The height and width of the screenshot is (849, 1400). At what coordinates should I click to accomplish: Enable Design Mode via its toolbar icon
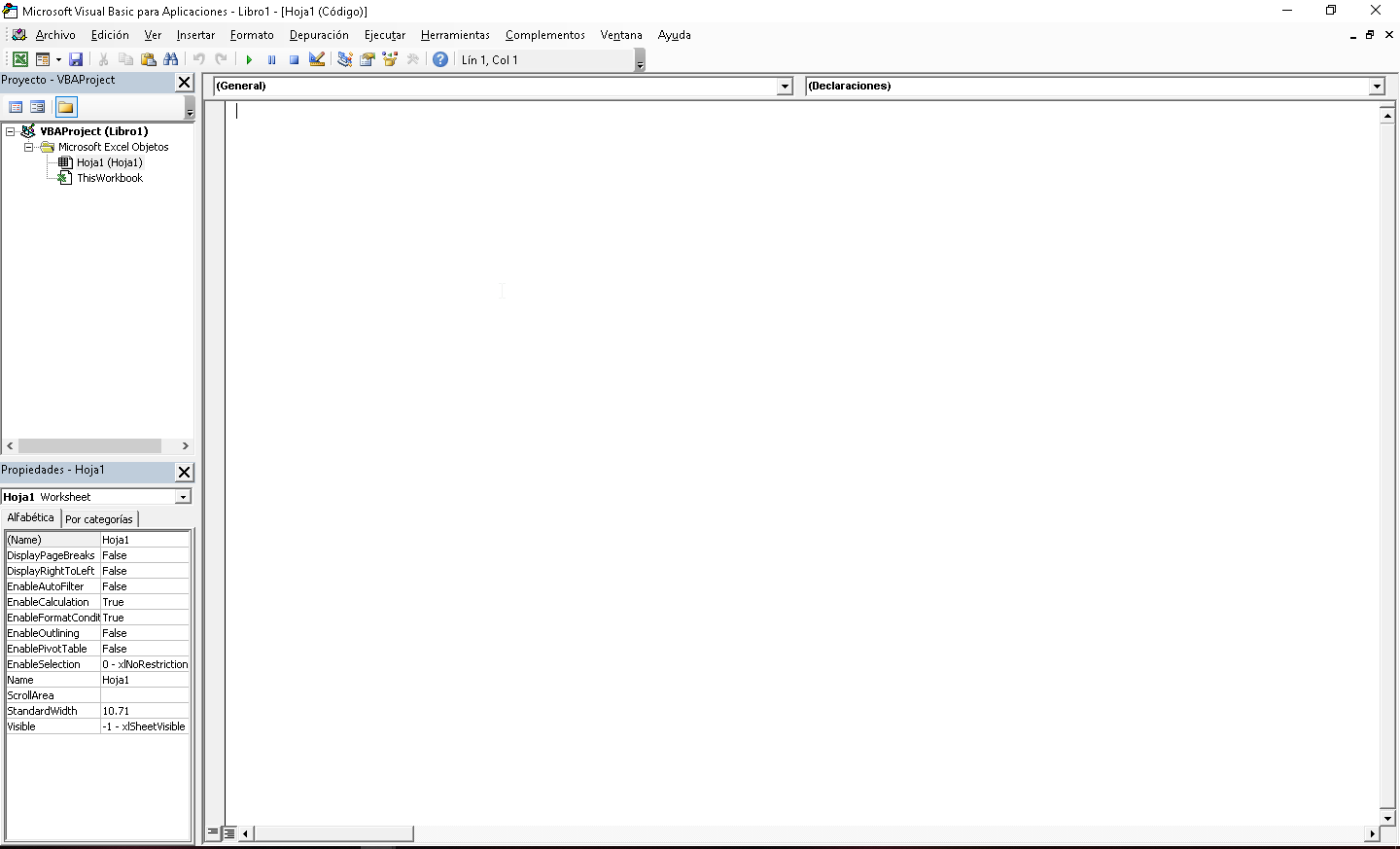click(x=316, y=58)
